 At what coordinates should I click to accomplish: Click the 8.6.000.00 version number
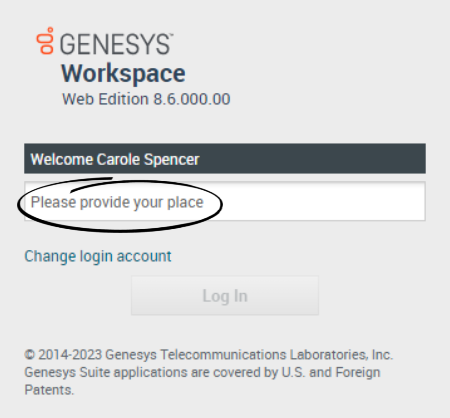(x=192, y=99)
